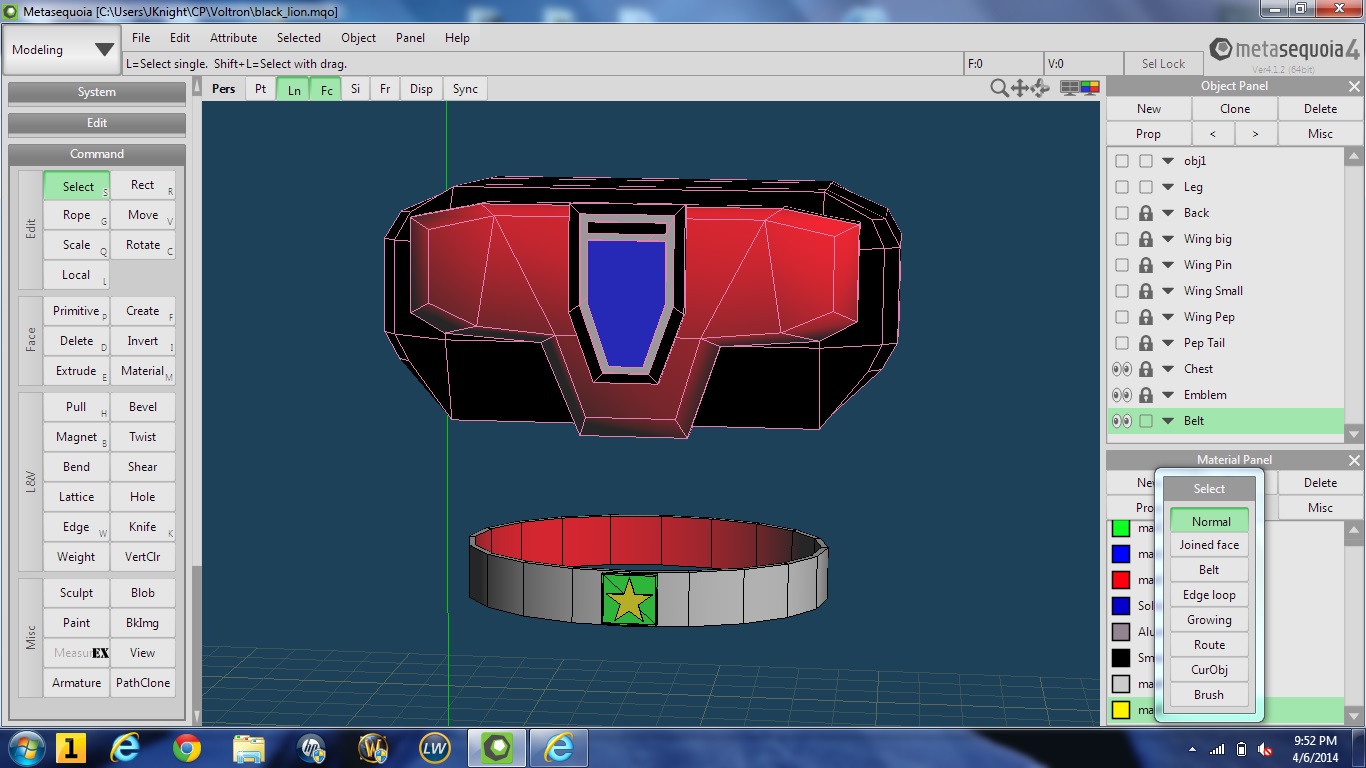This screenshot has height=768, width=1366.
Task: Open the Modeling mode dropdown
Action: click(62, 50)
